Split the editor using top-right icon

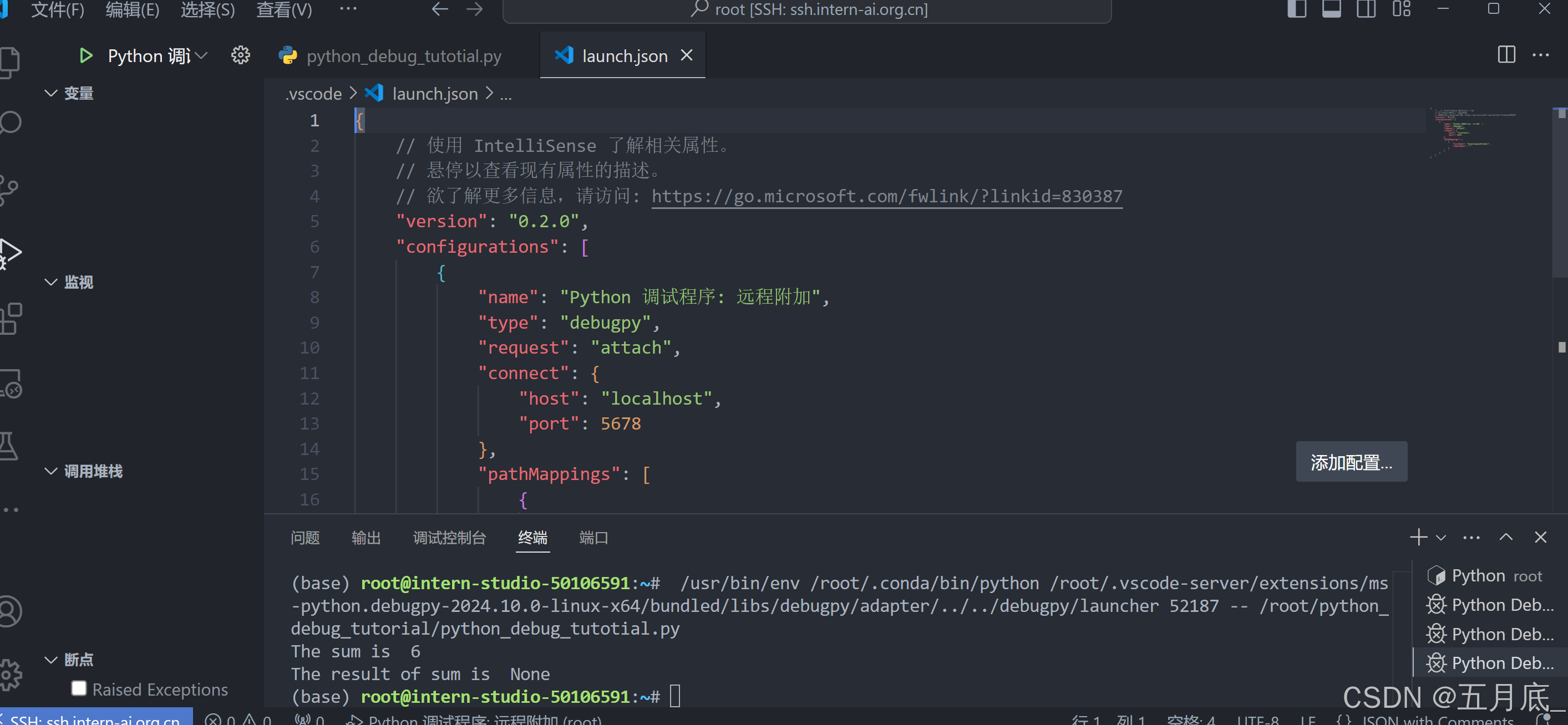pos(1506,55)
